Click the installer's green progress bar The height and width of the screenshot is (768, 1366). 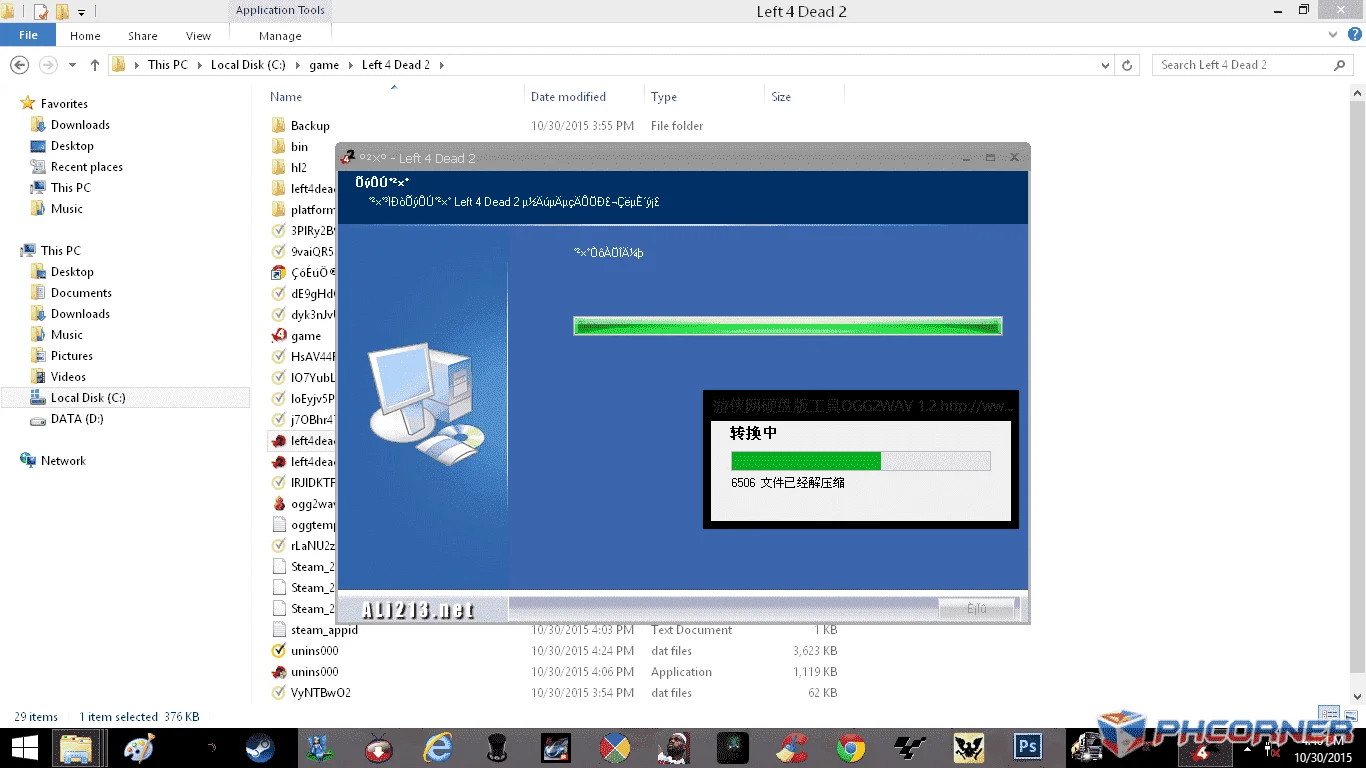pos(787,326)
